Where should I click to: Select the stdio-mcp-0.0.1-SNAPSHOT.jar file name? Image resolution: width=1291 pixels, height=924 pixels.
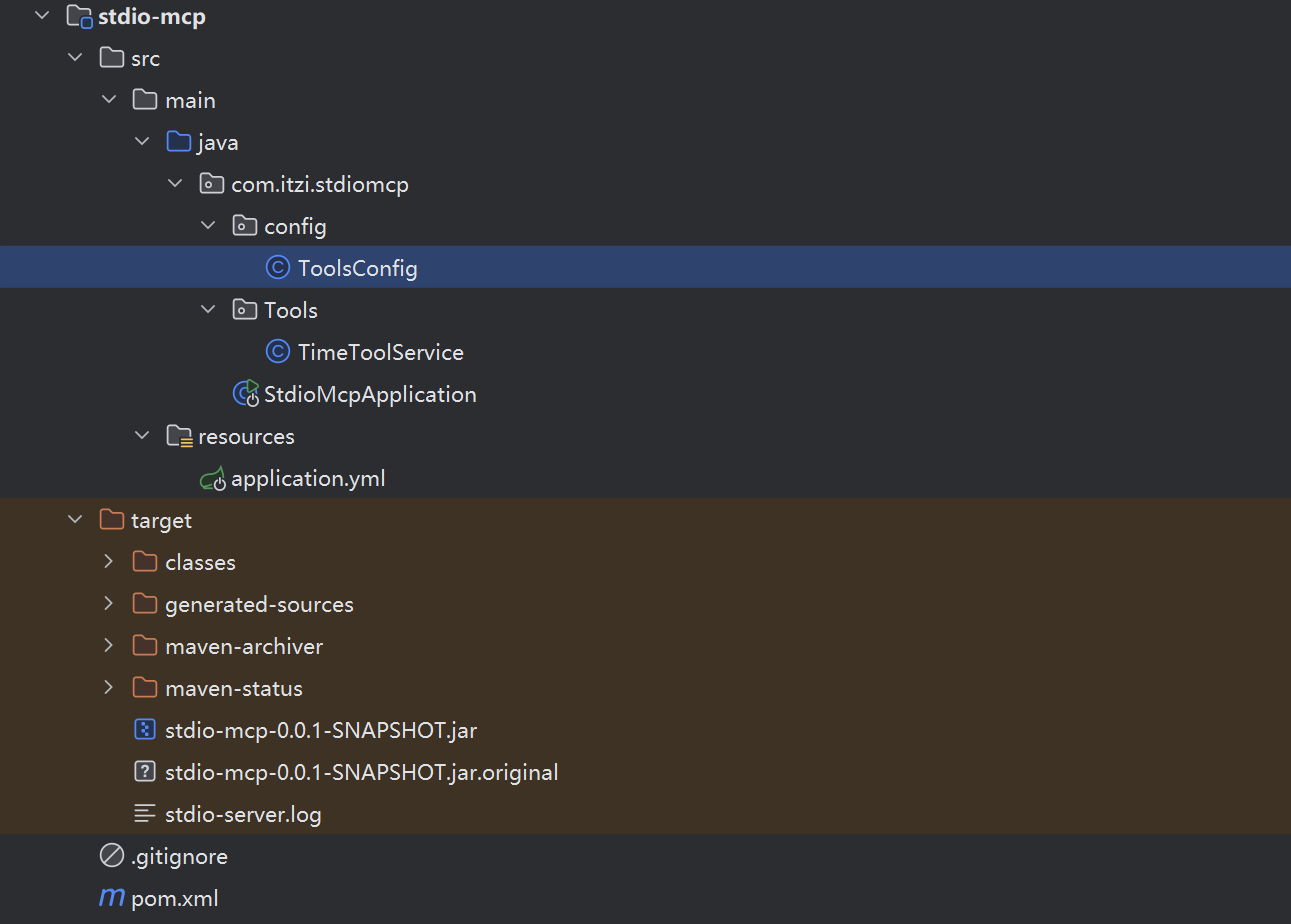(x=321, y=730)
